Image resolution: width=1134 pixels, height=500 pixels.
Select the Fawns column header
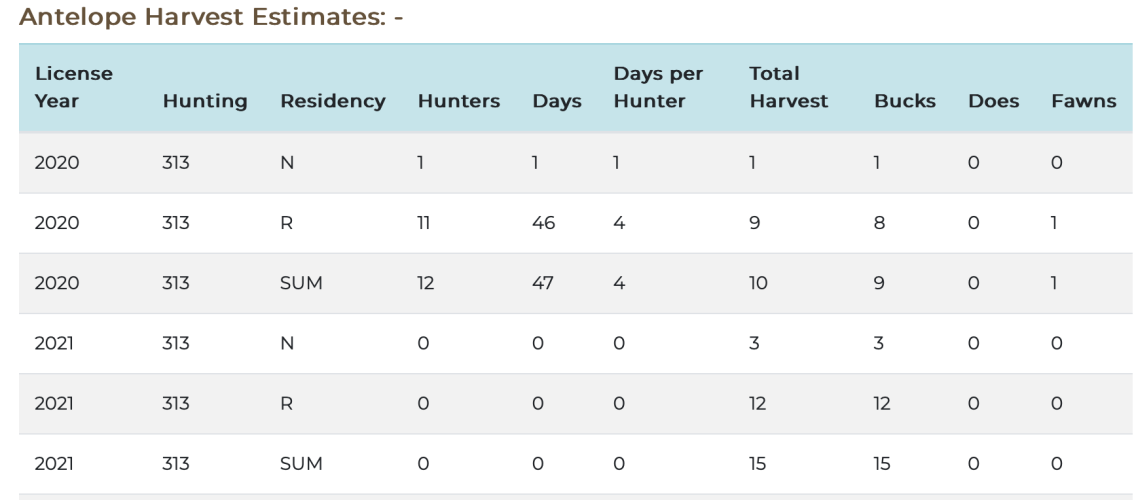tap(1083, 102)
